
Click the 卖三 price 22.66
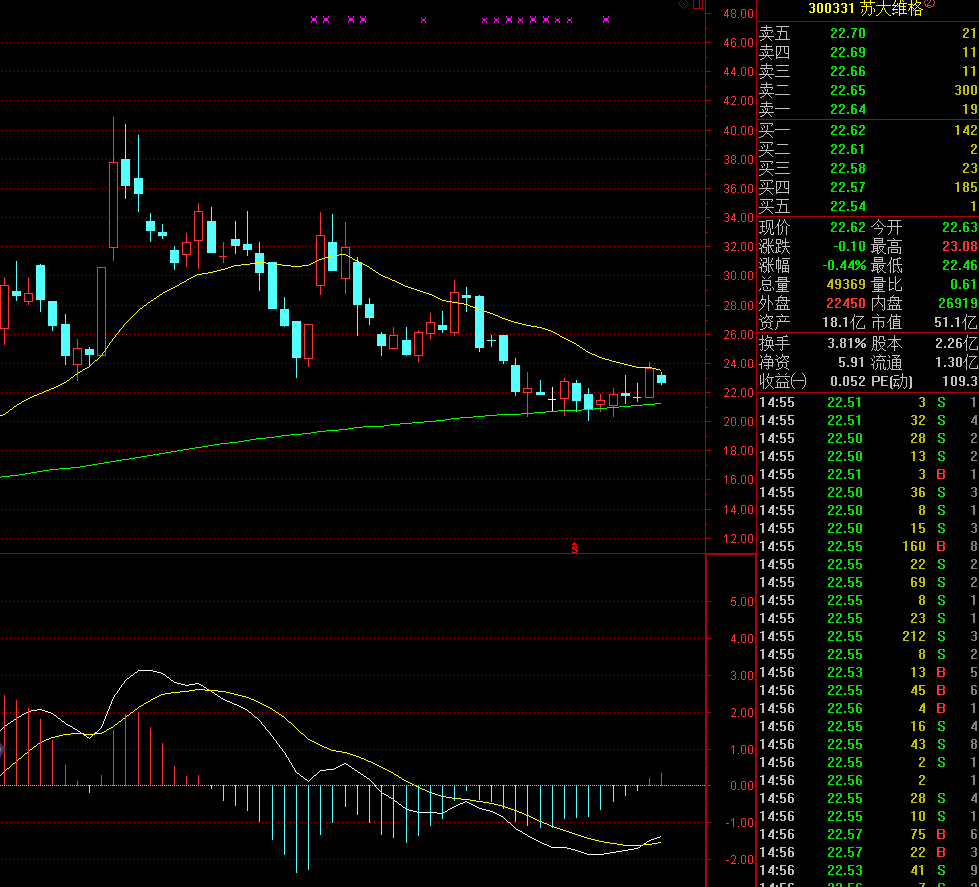coord(847,71)
